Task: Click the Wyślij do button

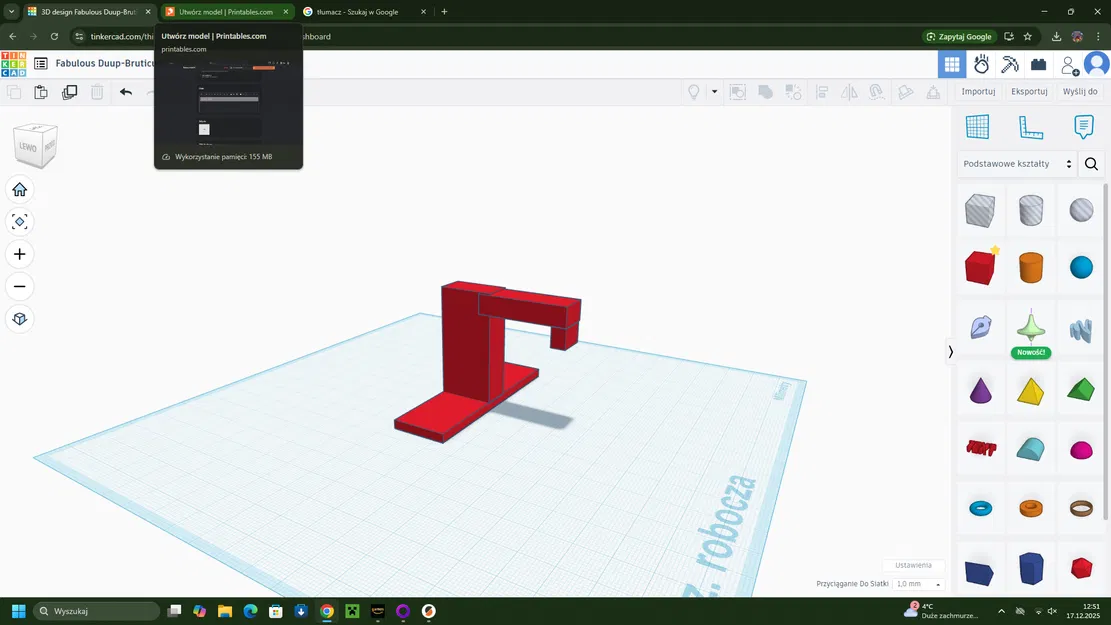Action: (x=1080, y=91)
